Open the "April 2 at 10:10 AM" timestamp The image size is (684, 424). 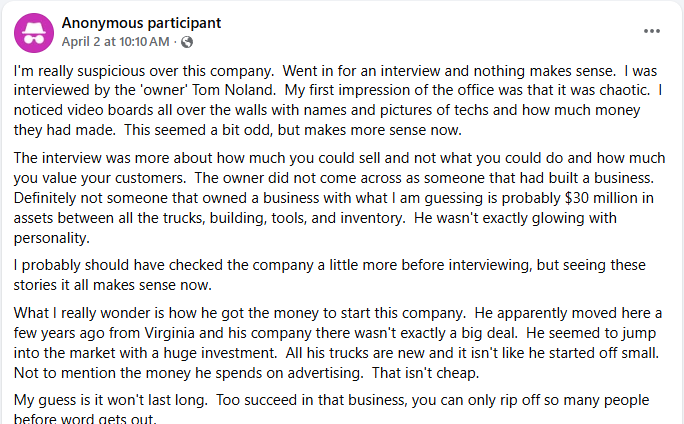pyautogui.click(x=117, y=42)
